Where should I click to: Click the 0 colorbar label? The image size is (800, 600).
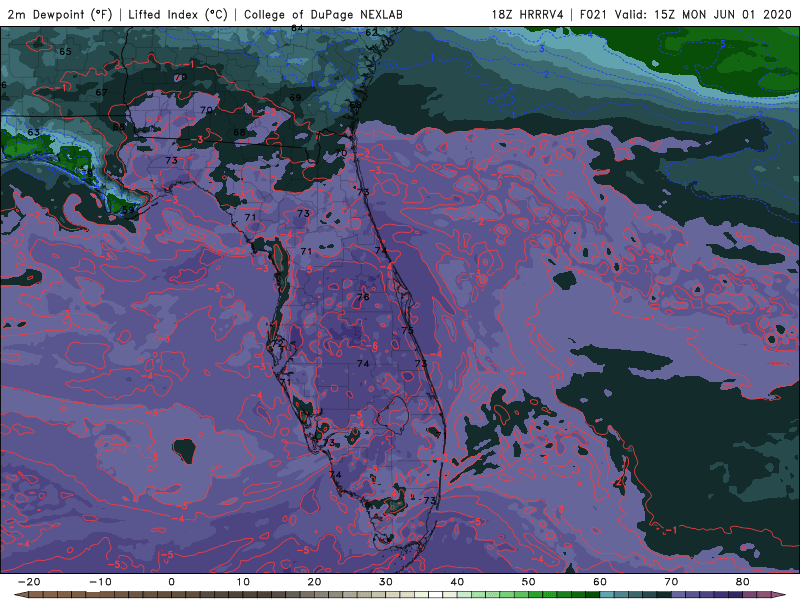(171, 582)
